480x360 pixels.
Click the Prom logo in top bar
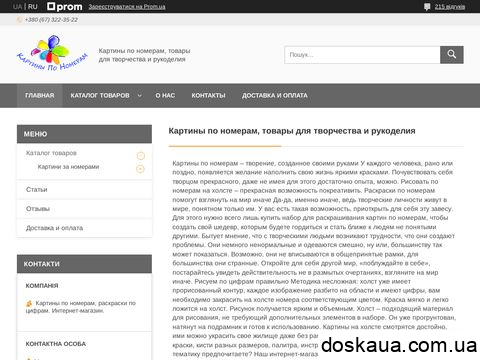point(65,6)
